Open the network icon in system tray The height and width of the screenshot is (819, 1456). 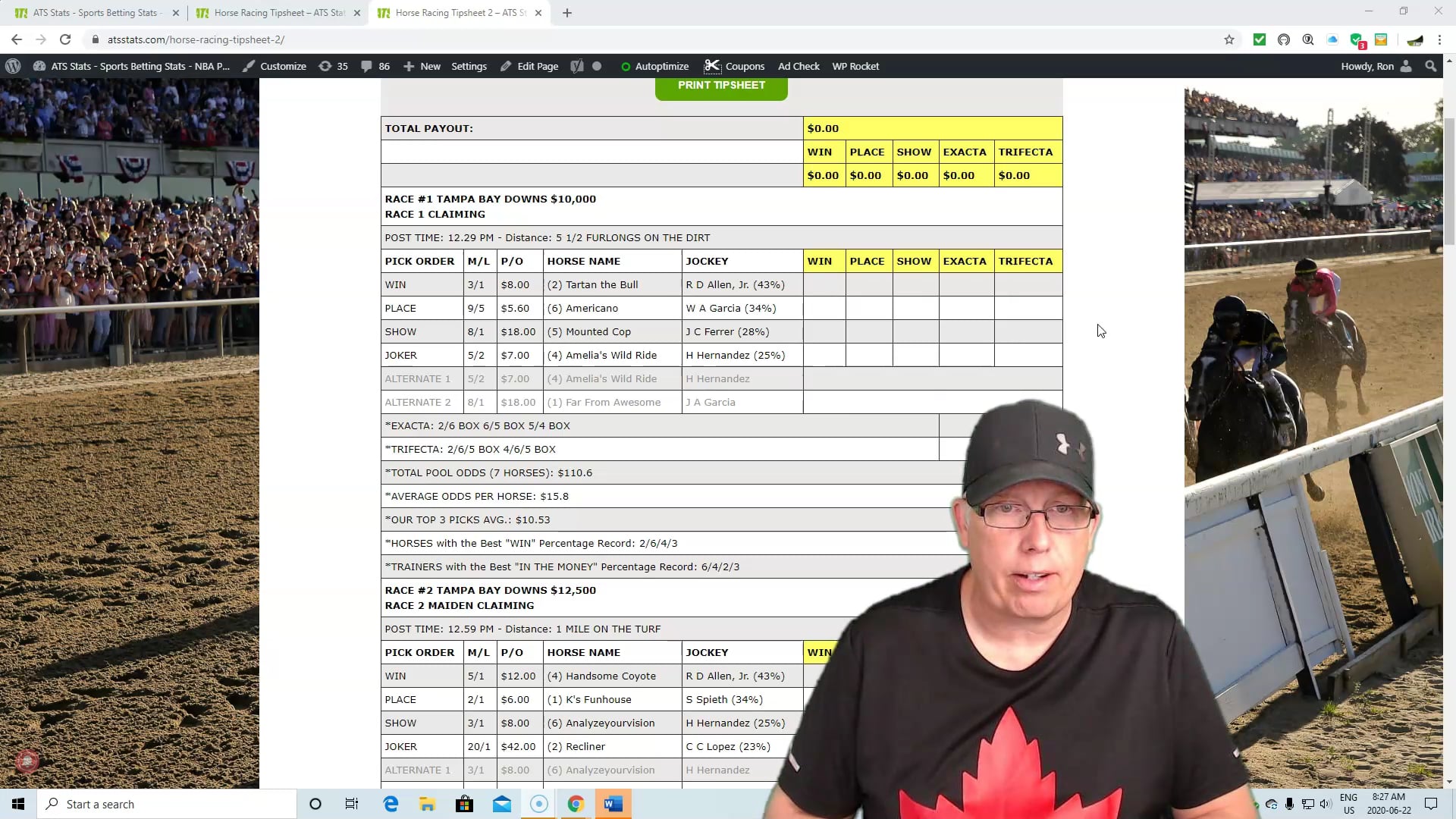coord(1307,804)
